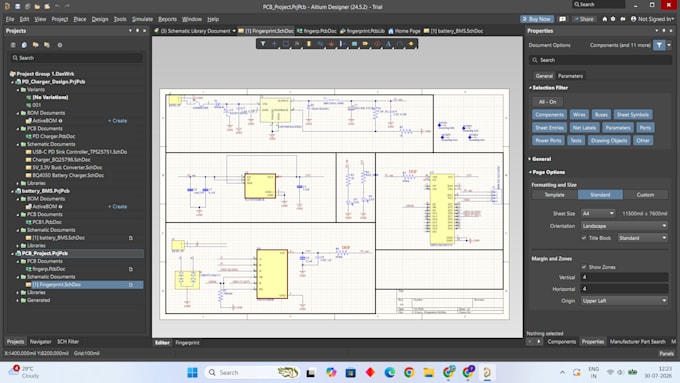Open the Design menu
Viewport: 680px width, 383px height.
[x=100, y=19]
